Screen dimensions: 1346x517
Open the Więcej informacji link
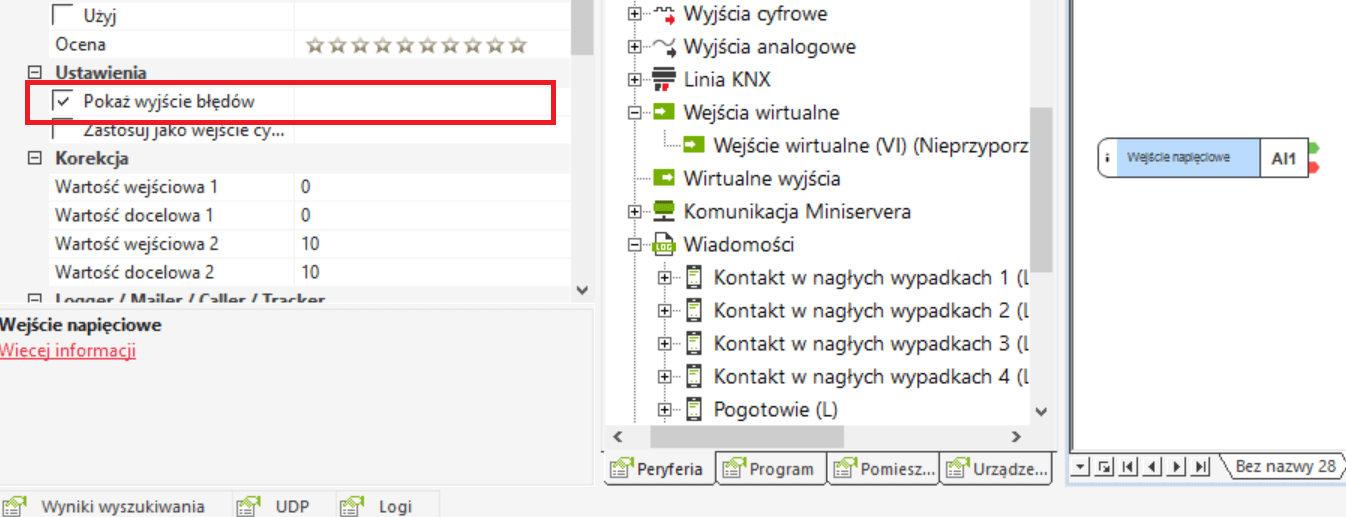pyautogui.click(x=68, y=350)
